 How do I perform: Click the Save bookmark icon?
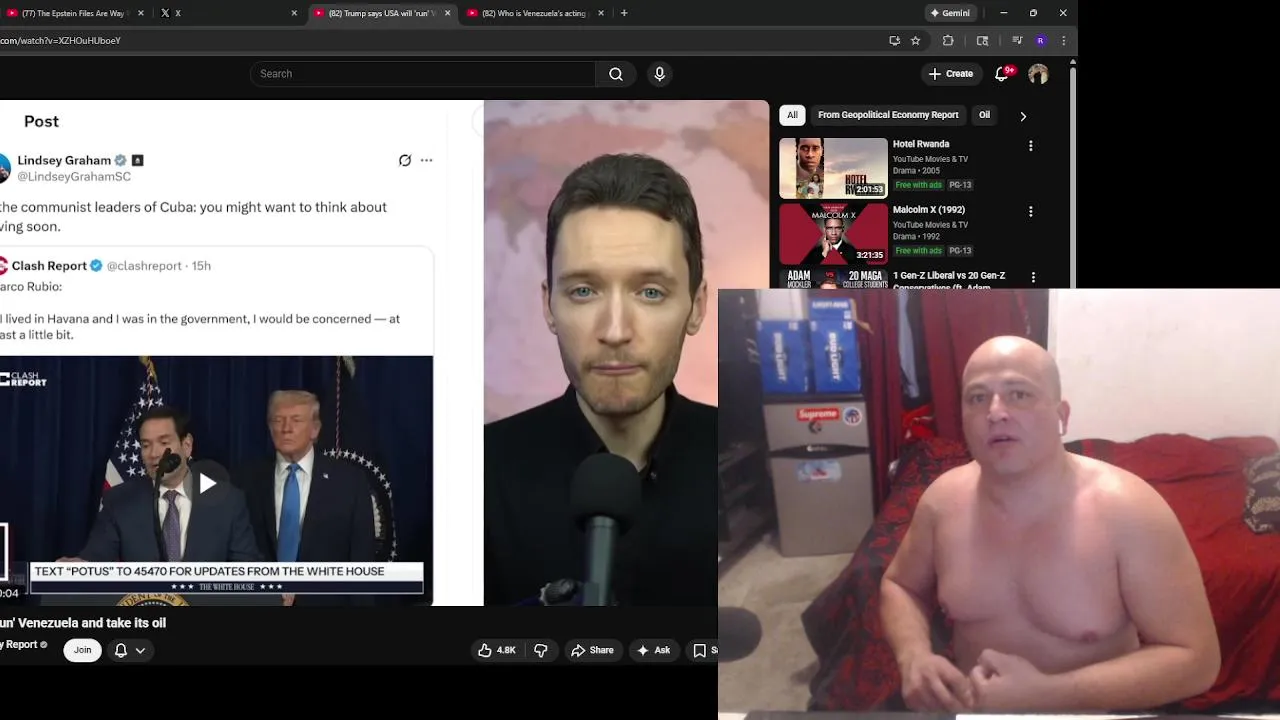[x=701, y=650]
